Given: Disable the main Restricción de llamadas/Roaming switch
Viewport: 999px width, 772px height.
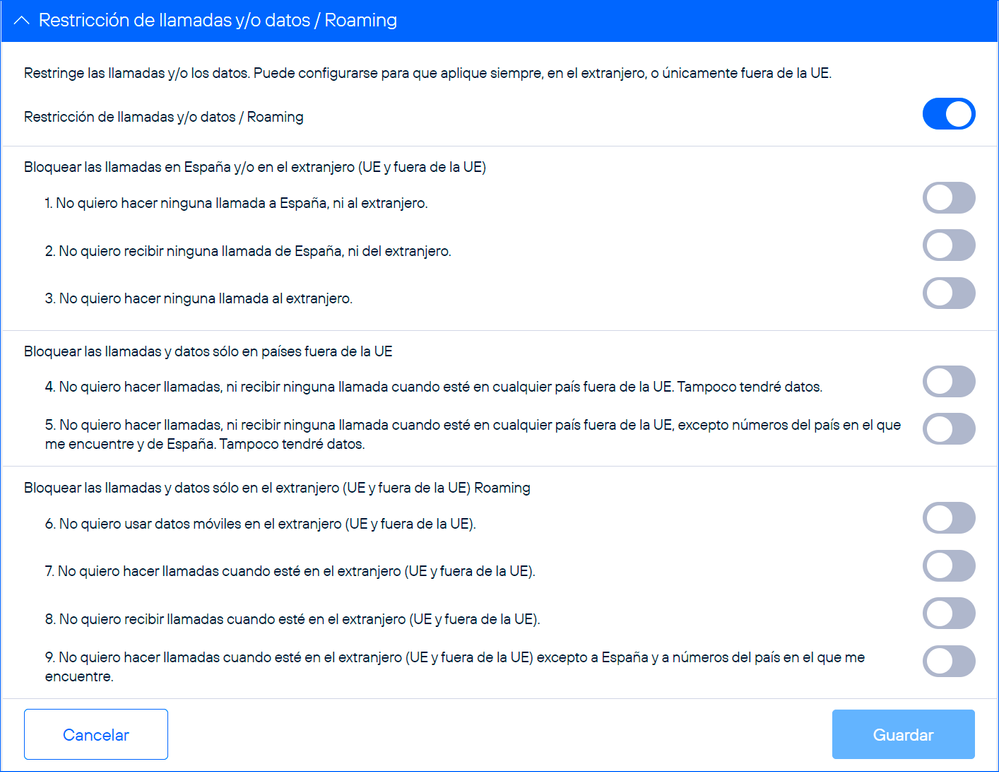Looking at the screenshot, I should coord(948,115).
